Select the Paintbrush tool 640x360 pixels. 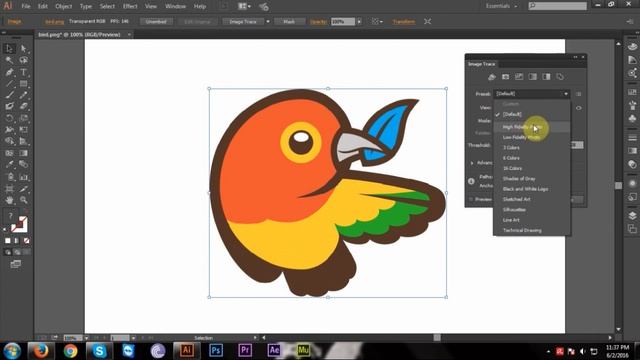pyautogui.click(x=9, y=95)
